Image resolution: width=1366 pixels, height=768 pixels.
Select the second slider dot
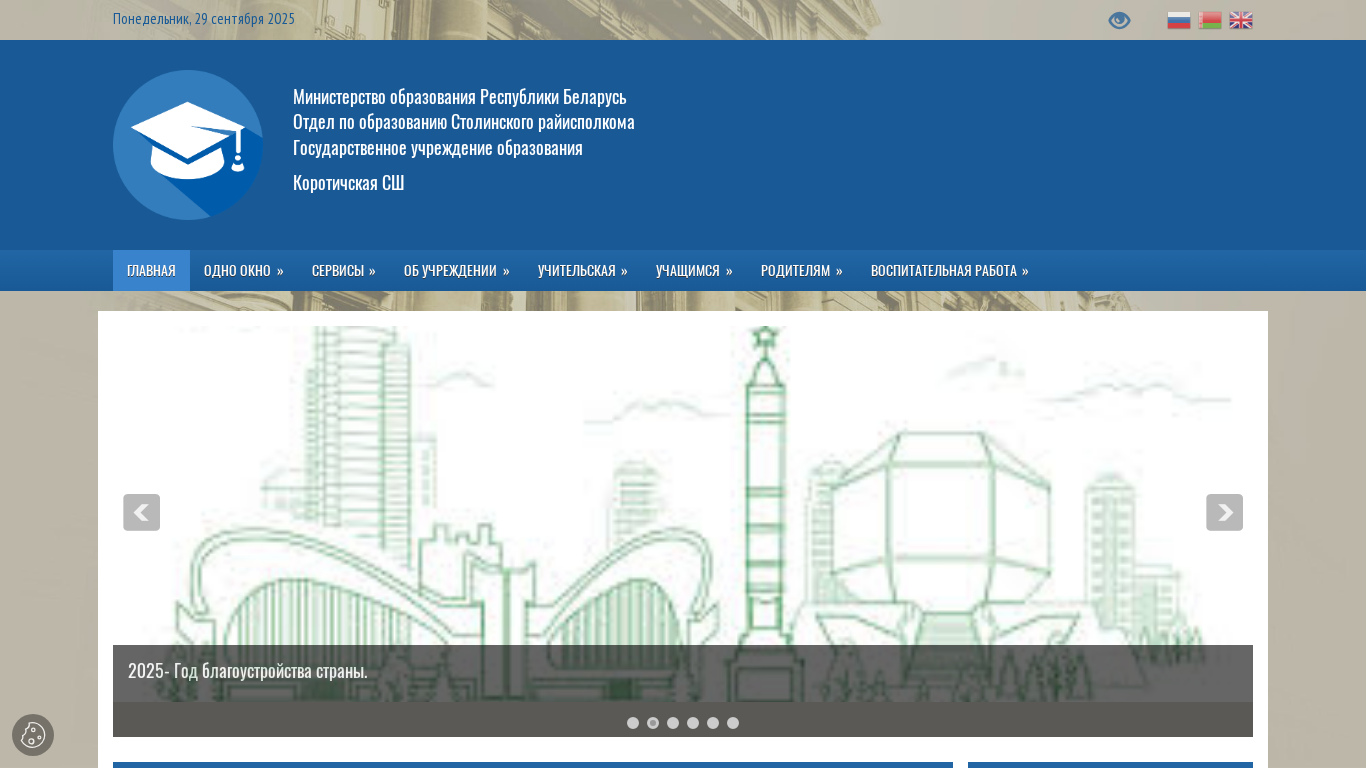[x=653, y=723]
